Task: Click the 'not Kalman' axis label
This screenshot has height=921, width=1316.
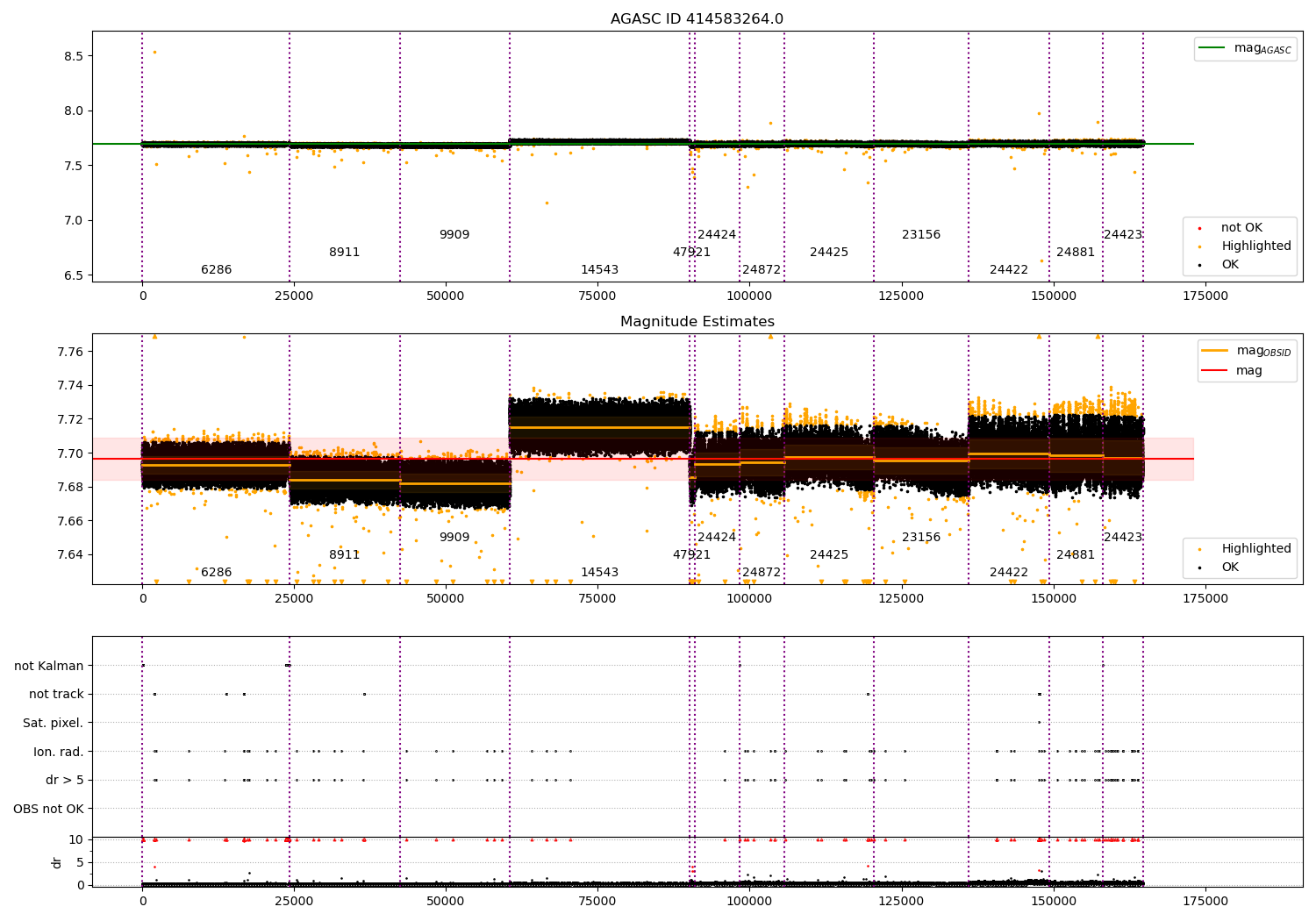Action: point(49,666)
